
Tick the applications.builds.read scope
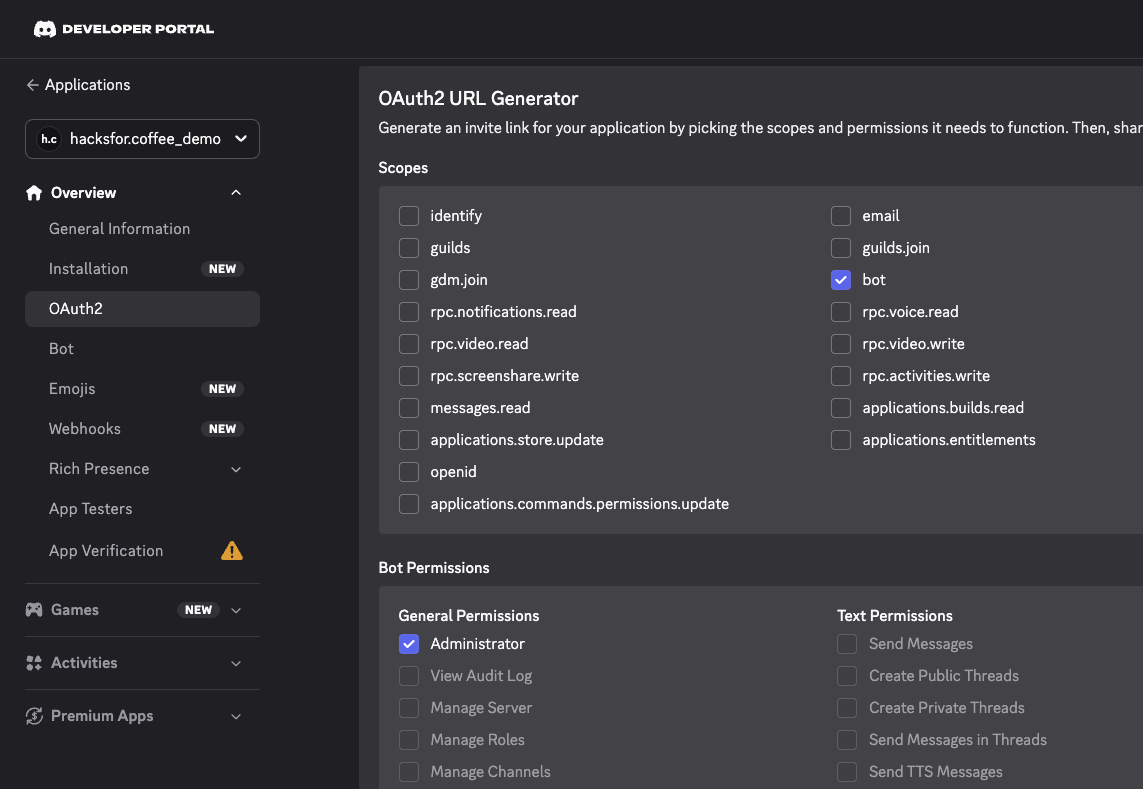[x=840, y=408]
